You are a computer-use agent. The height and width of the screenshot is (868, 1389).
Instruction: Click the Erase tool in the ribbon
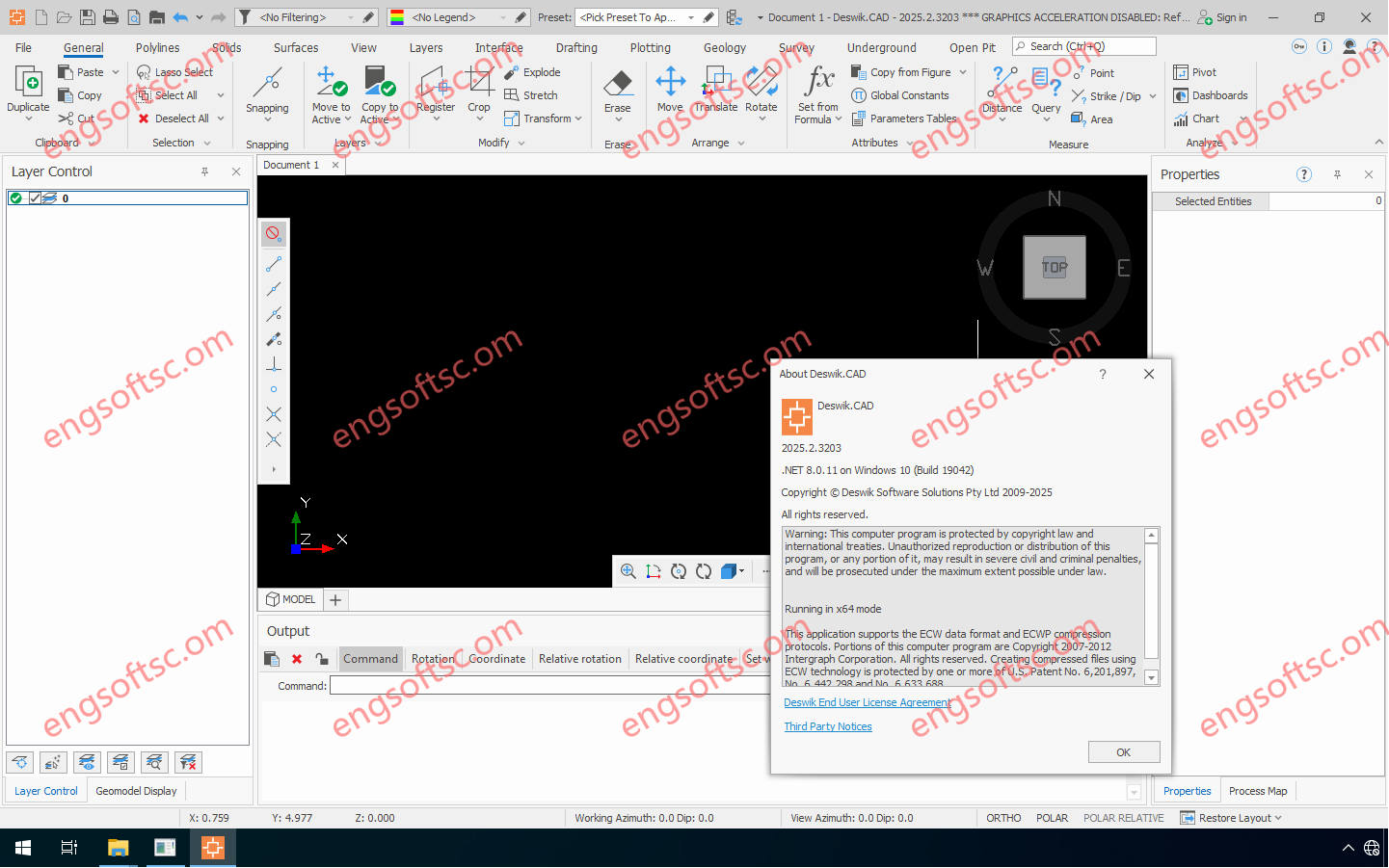(x=617, y=89)
